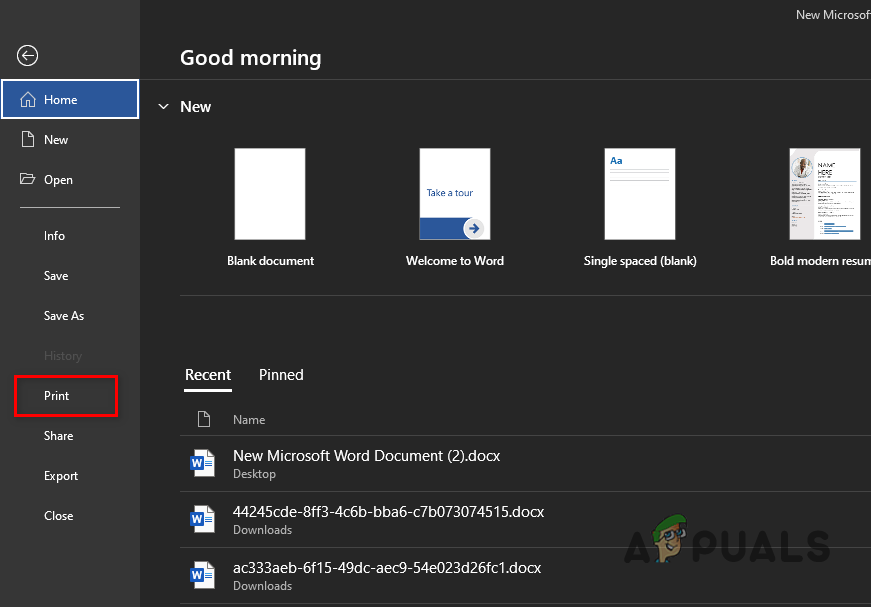Open the Welcome to Word tour template
871x607 pixels.
tap(455, 194)
